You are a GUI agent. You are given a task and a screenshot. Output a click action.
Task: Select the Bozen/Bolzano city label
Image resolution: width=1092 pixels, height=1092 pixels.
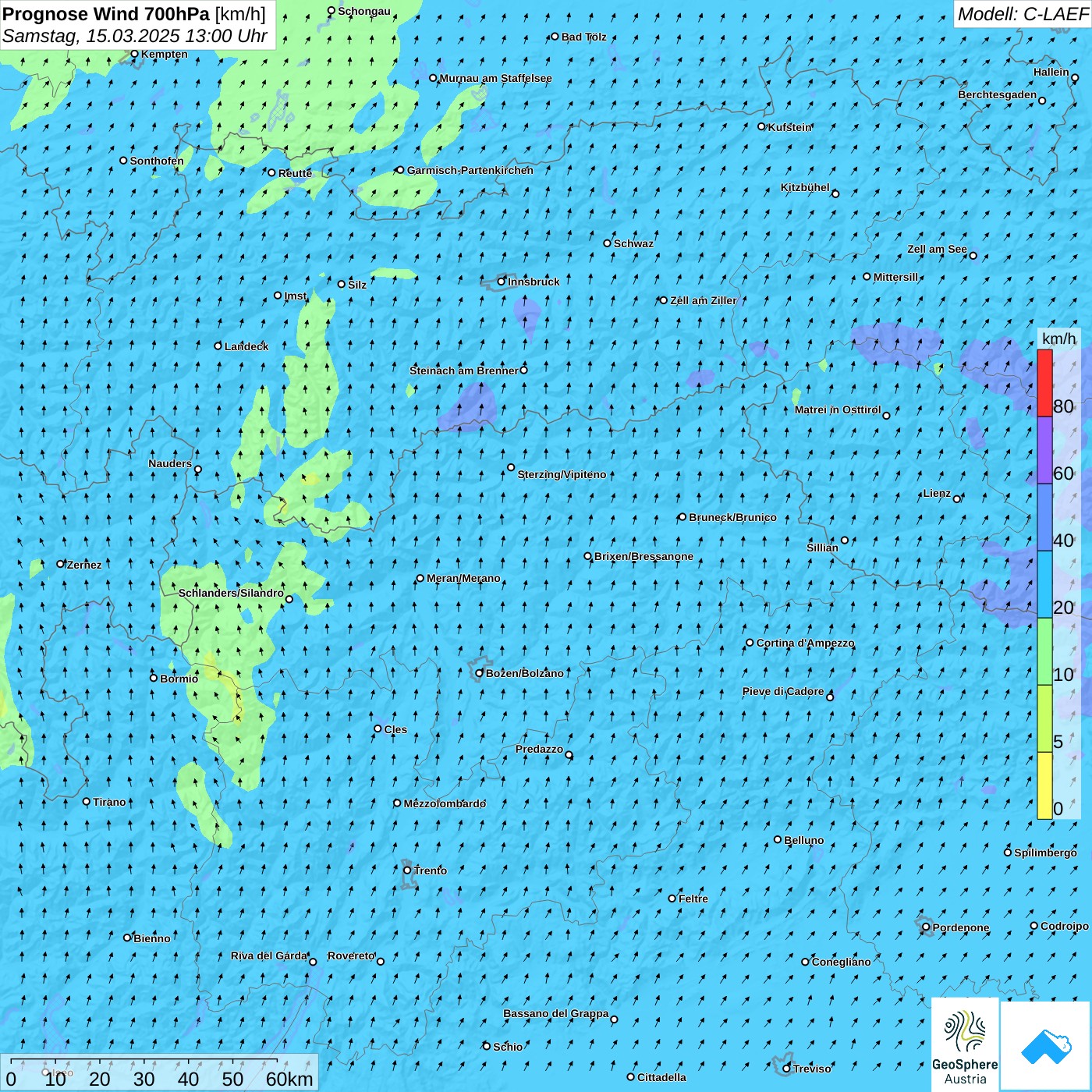tap(524, 673)
